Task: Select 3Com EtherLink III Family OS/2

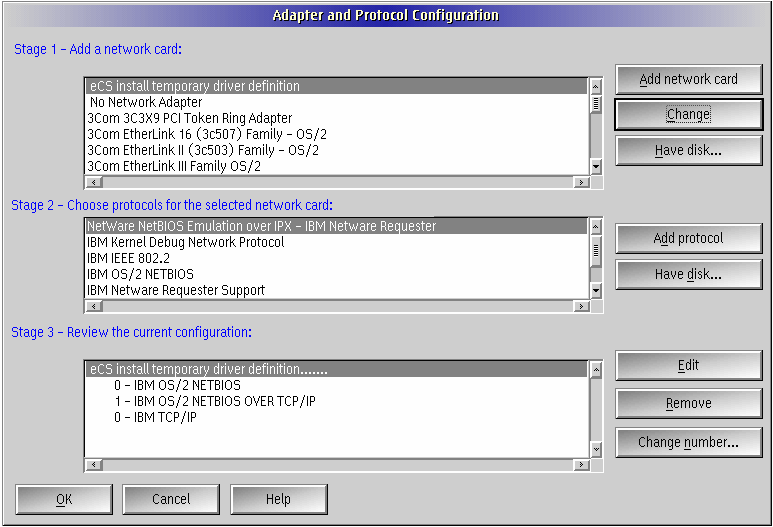Action: (x=337, y=166)
